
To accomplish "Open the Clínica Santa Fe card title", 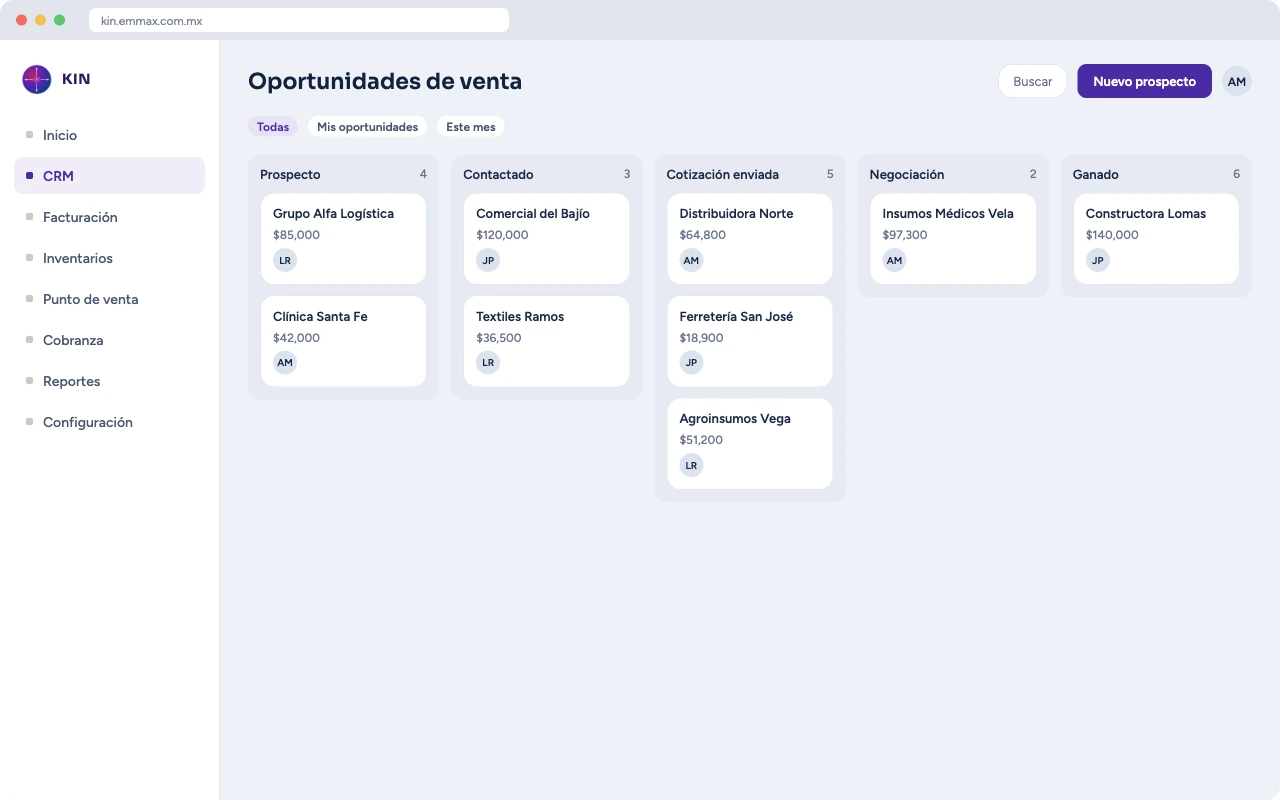I will (320, 317).
